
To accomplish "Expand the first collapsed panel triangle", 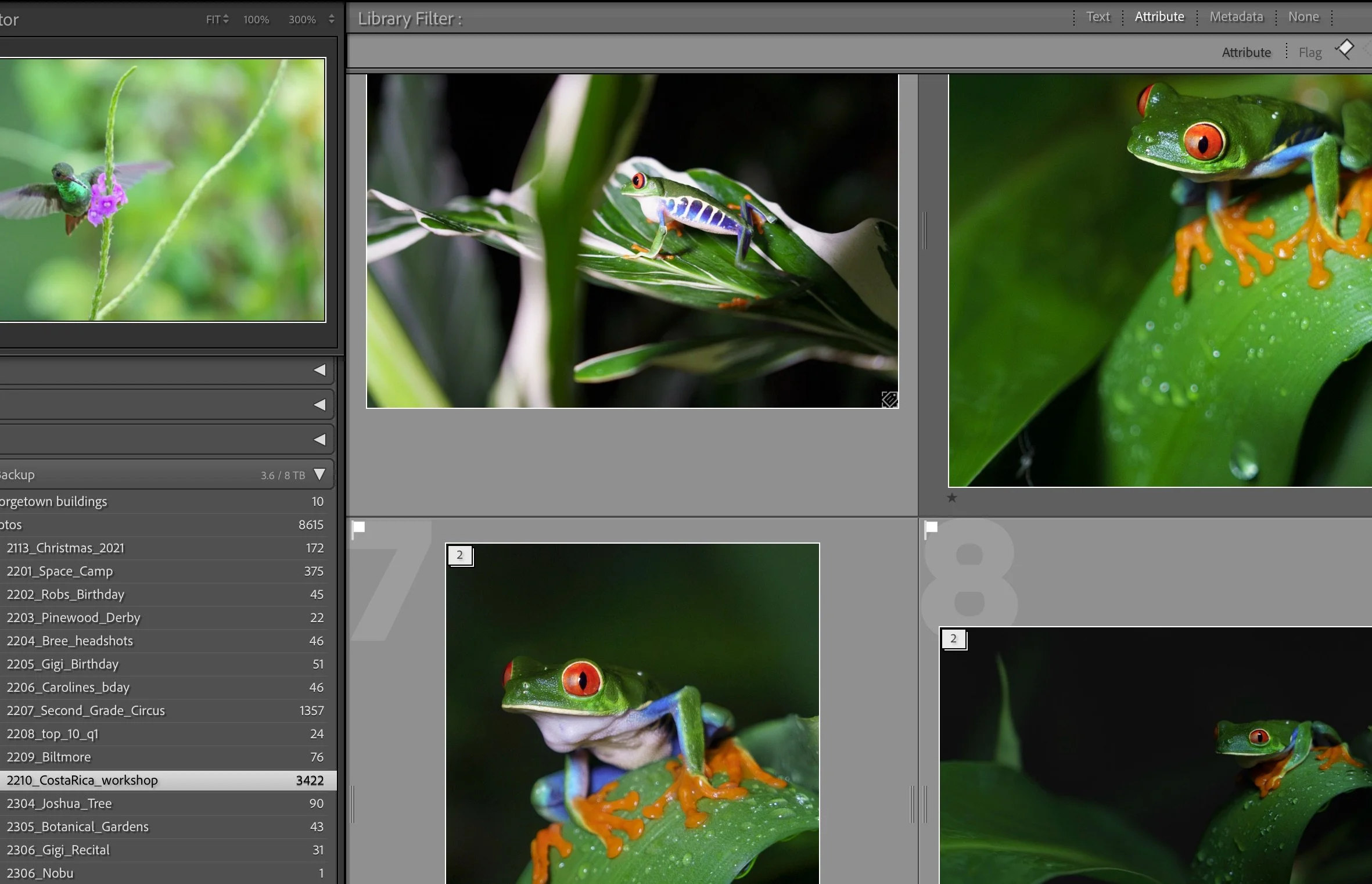I will pyautogui.click(x=319, y=370).
